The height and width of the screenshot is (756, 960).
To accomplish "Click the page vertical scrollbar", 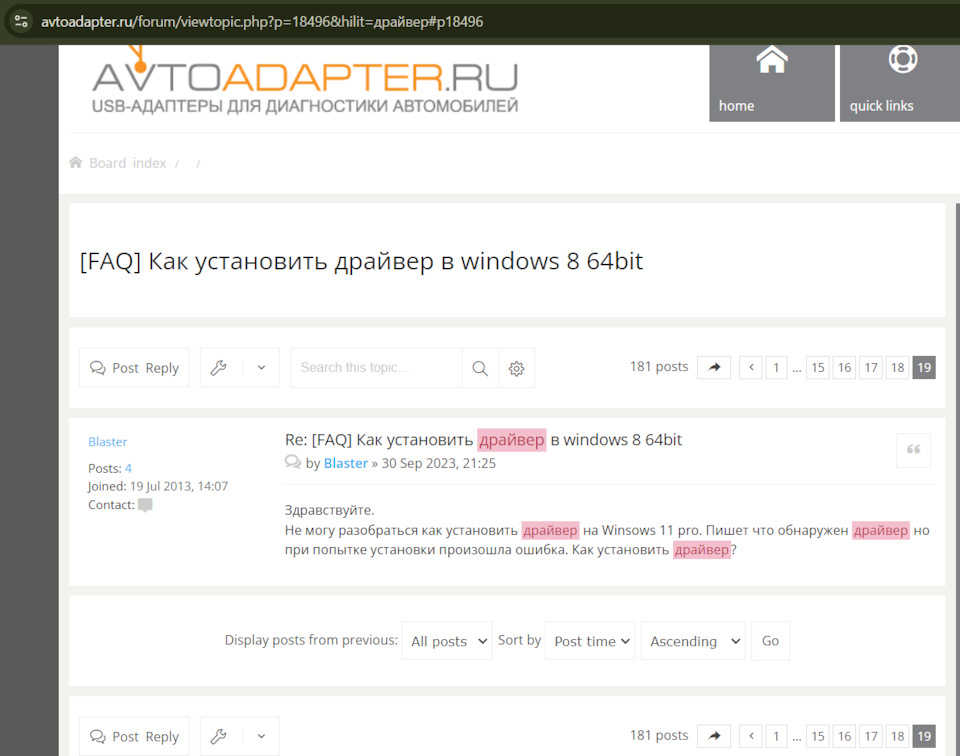I will tap(957, 477).
